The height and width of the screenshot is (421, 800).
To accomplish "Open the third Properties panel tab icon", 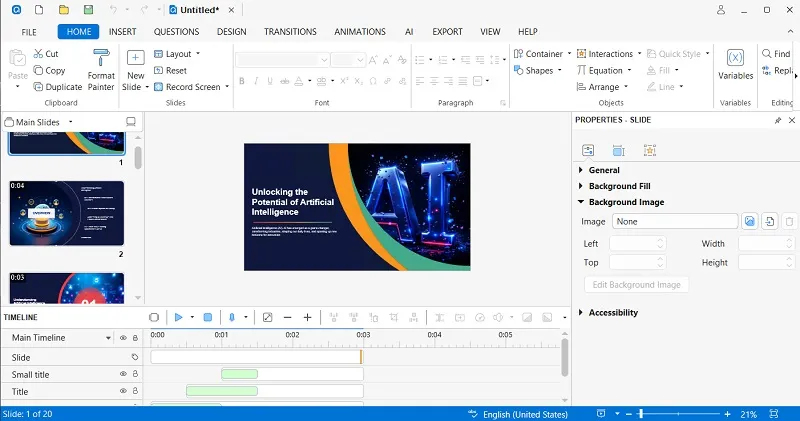I will click(649, 150).
